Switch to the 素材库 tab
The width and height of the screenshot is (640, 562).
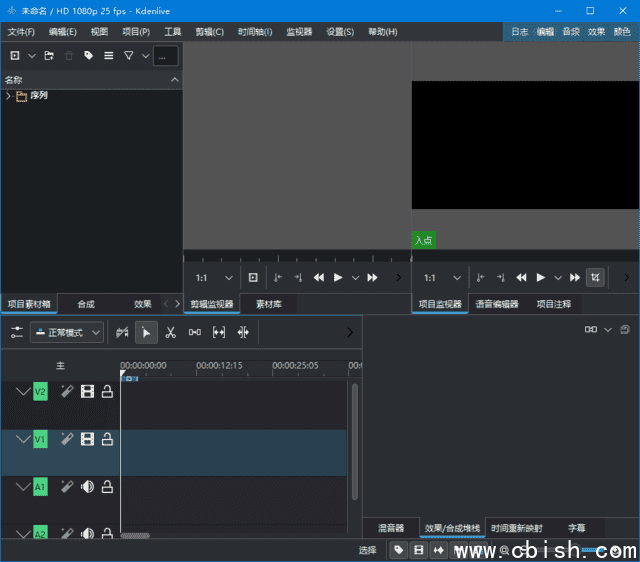269,304
